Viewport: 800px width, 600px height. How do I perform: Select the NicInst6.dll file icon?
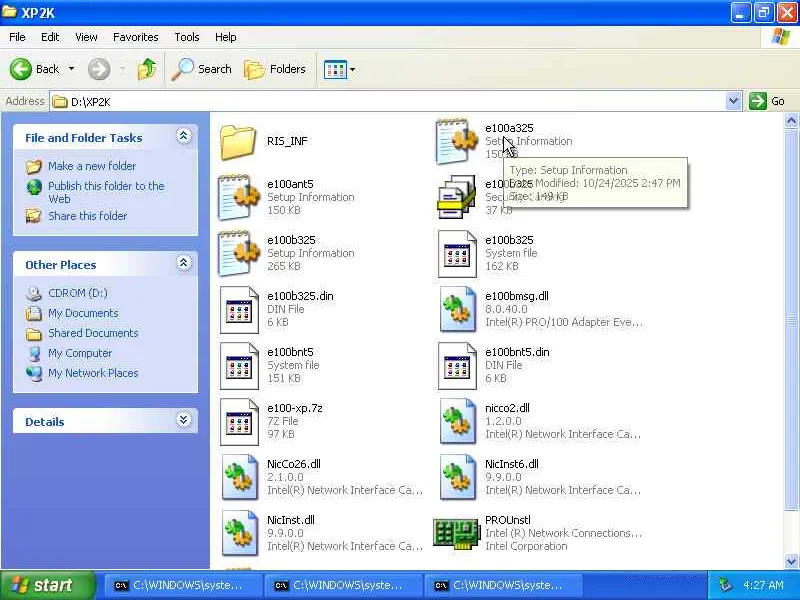coord(457,478)
